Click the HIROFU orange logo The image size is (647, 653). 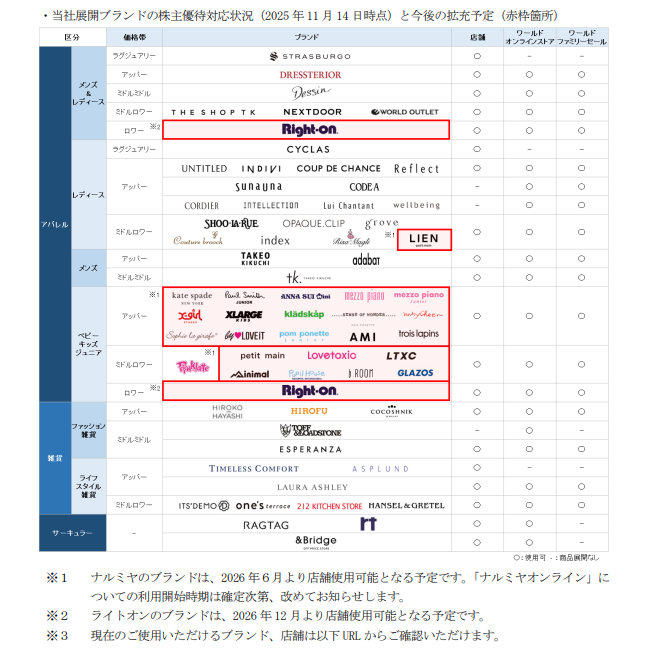[x=309, y=411]
